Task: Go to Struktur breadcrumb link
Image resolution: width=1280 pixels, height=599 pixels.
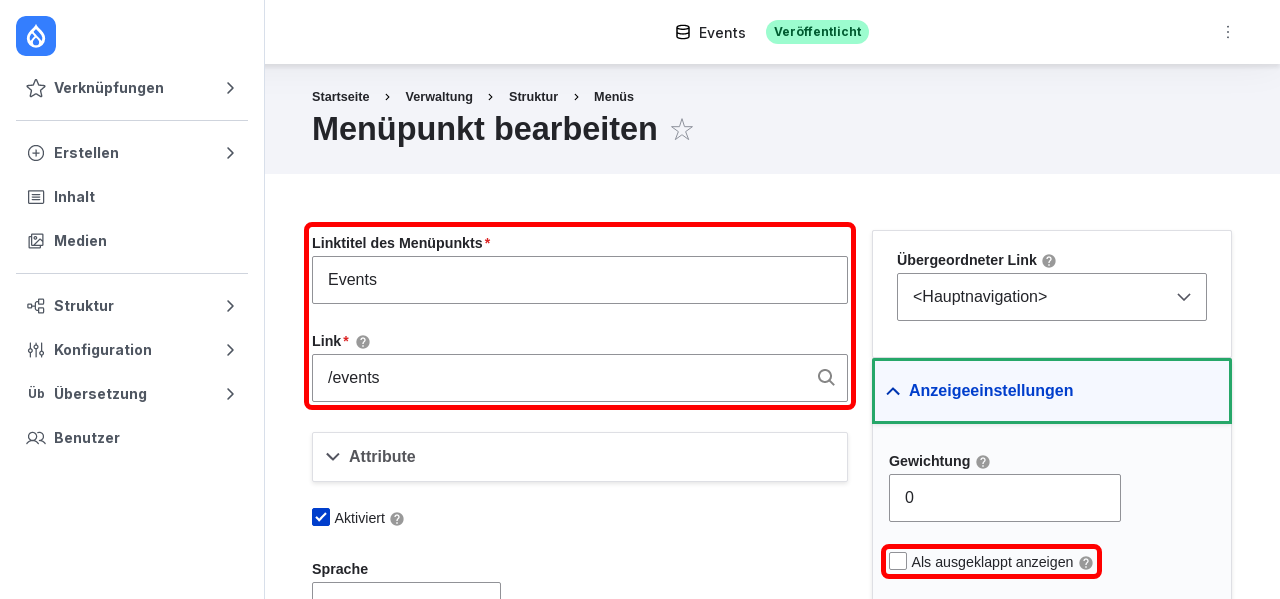Action: point(533,97)
